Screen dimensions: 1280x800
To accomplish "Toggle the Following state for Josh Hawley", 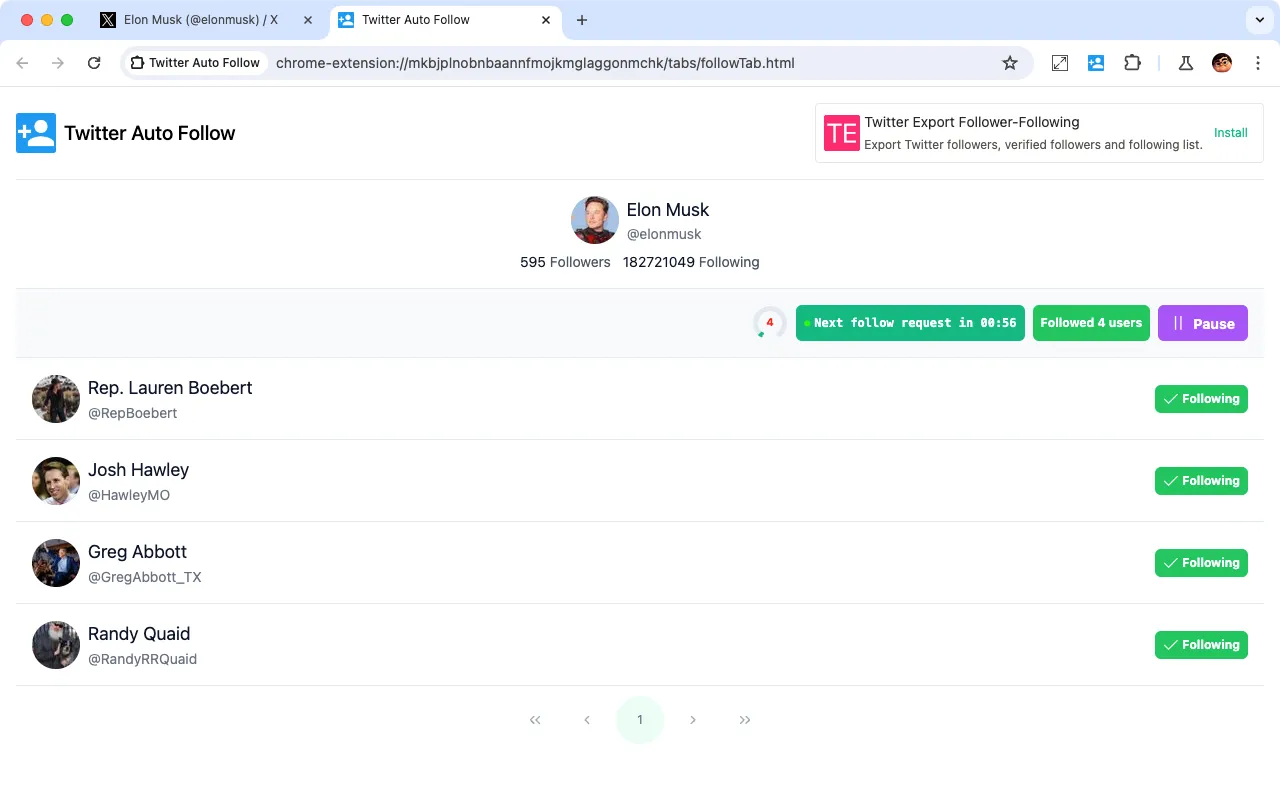I will (x=1201, y=480).
